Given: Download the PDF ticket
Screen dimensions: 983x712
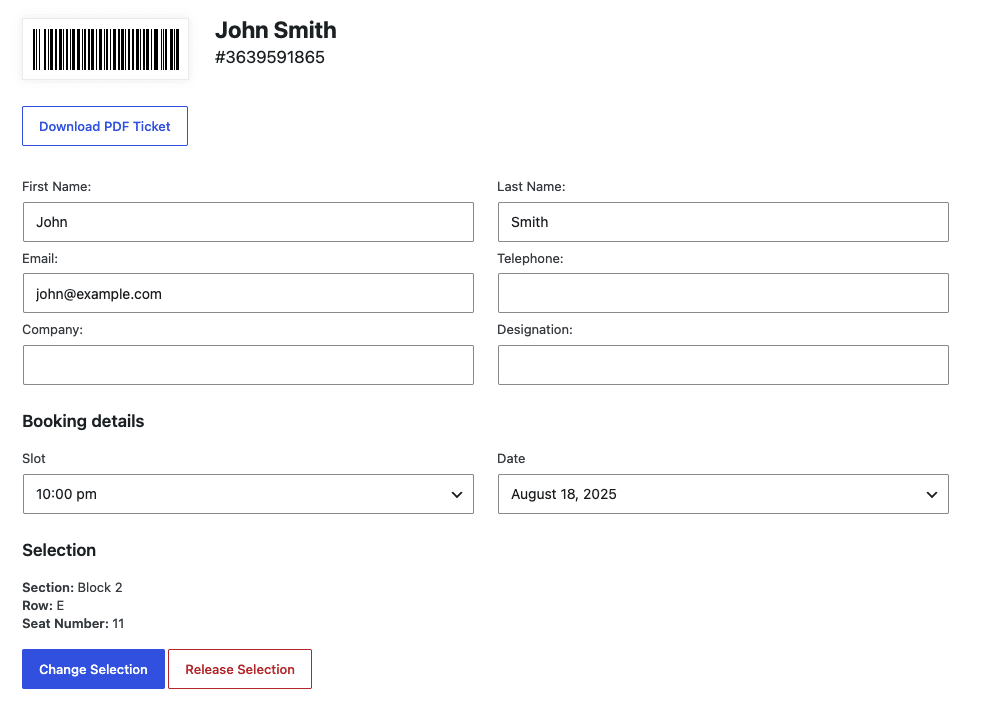Looking at the screenshot, I should (105, 126).
